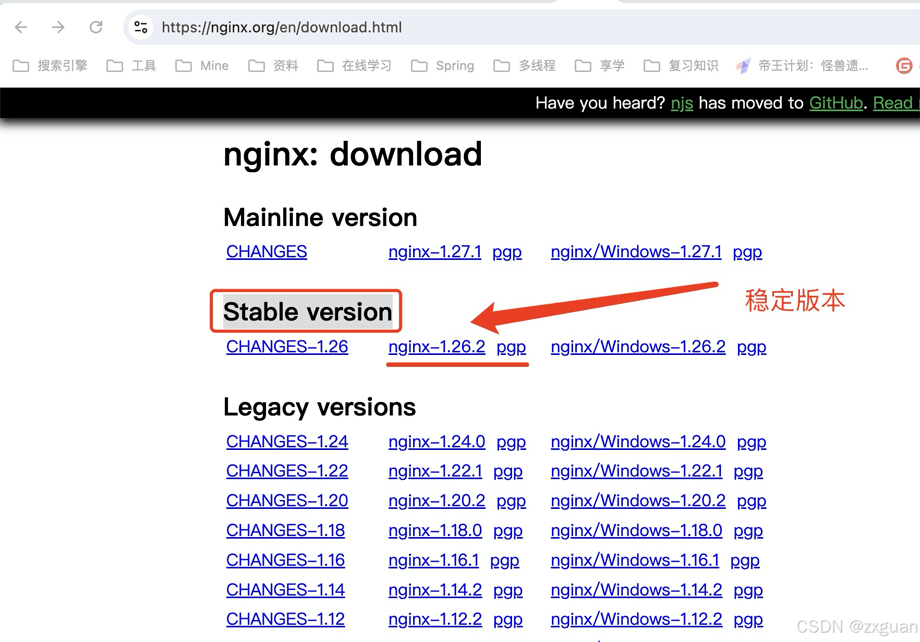Download nginx/Windows-1.27.1 mainline build
This screenshot has width=920, height=642.
635,252
